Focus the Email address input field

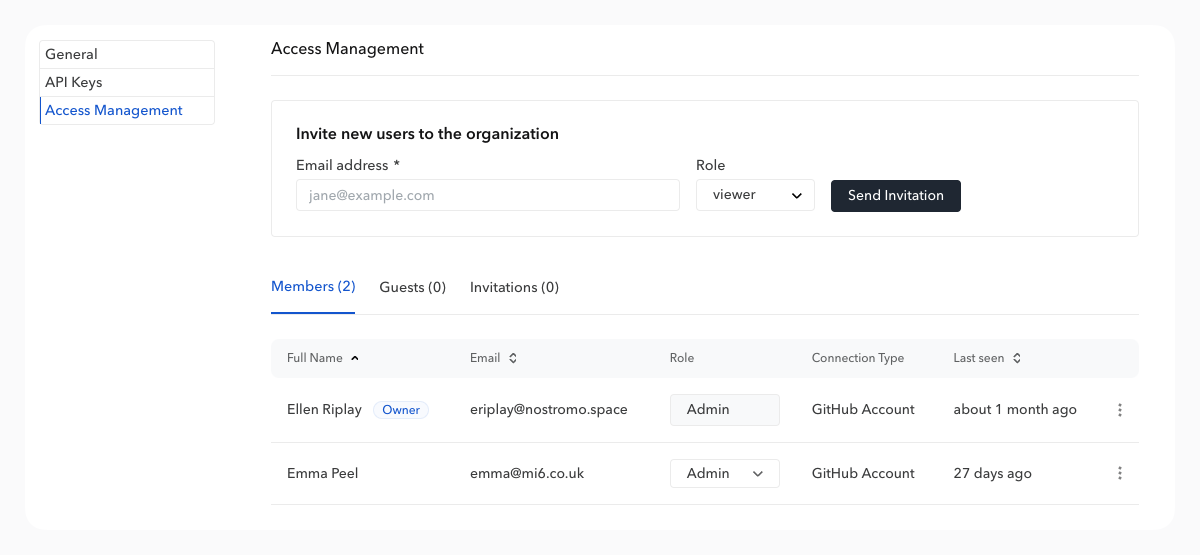pyautogui.click(x=487, y=195)
